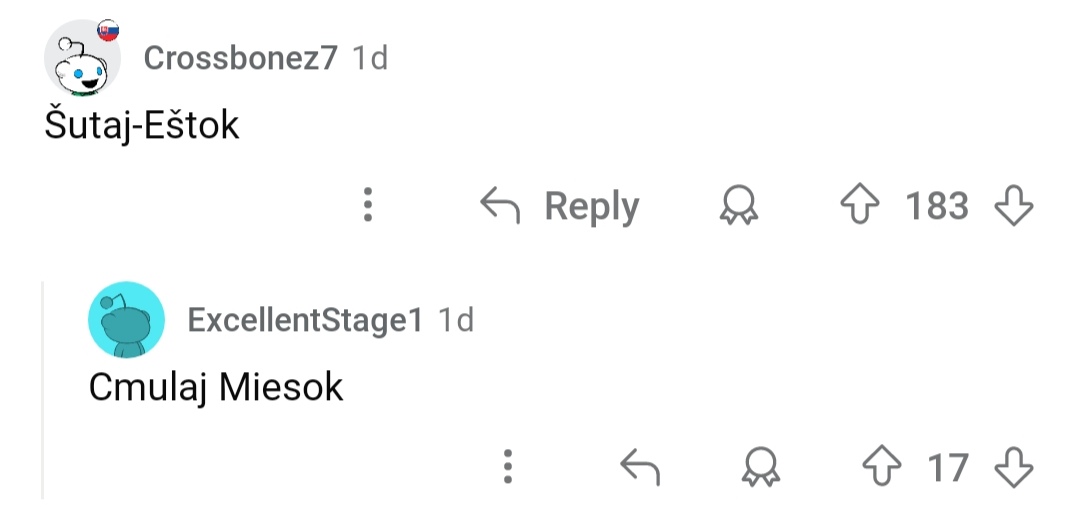Click the 1d timestamp beside ExcellentStage1
Viewport: 1080px width, 514px height.
coord(456,320)
